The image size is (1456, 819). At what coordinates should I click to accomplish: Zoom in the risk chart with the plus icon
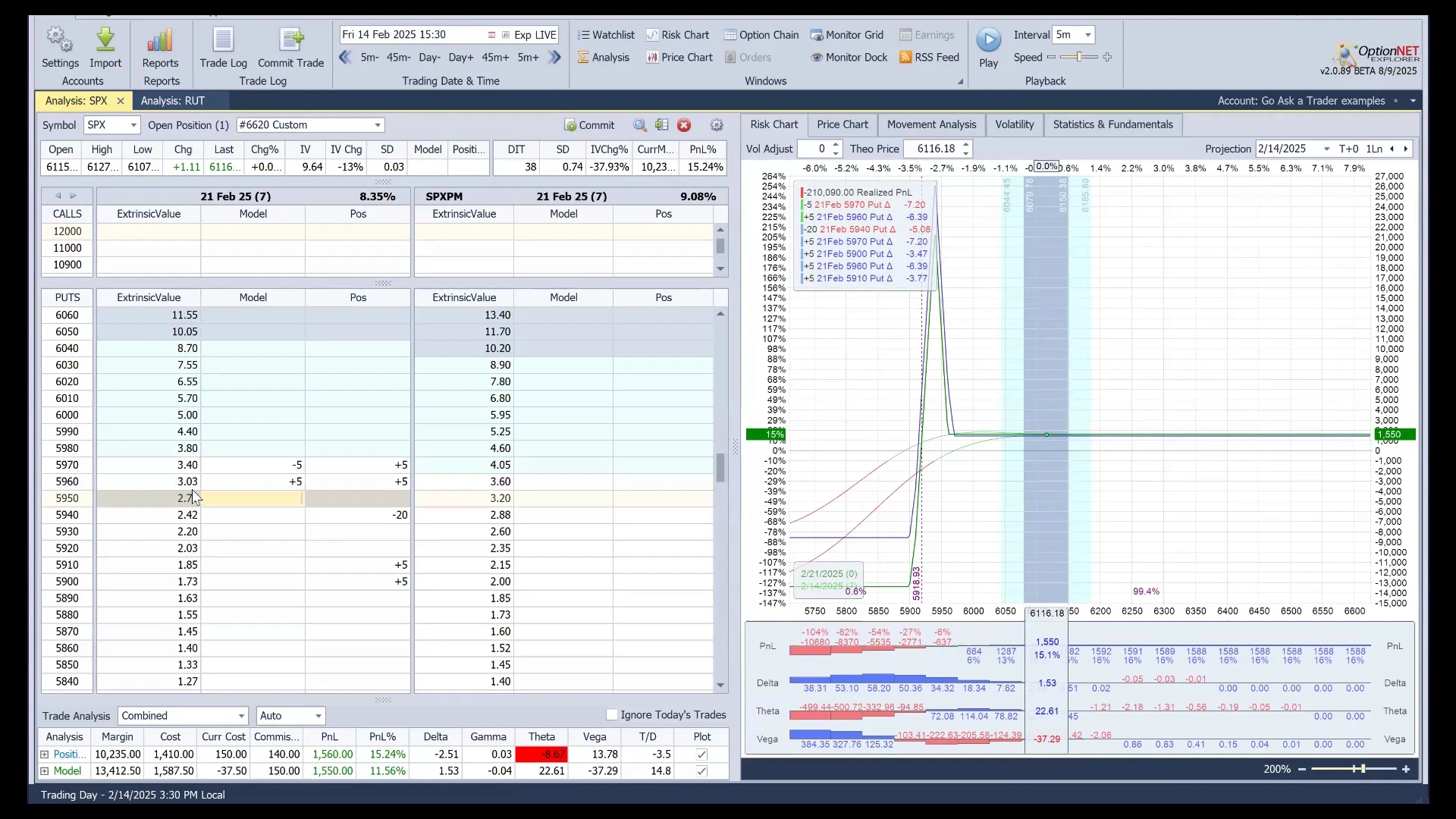click(x=1406, y=769)
